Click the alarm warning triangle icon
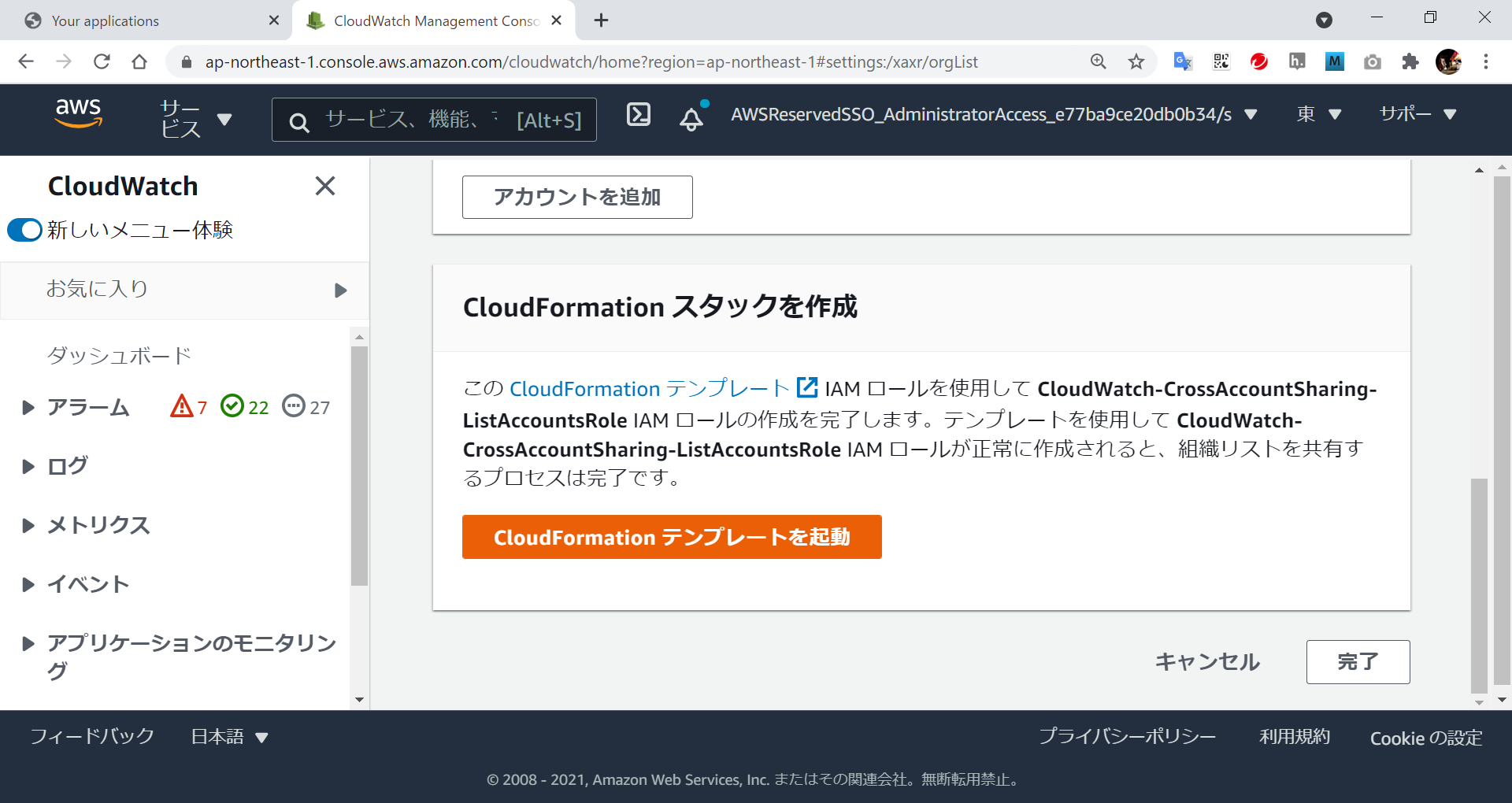The height and width of the screenshot is (803, 1512). pos(182,406)
